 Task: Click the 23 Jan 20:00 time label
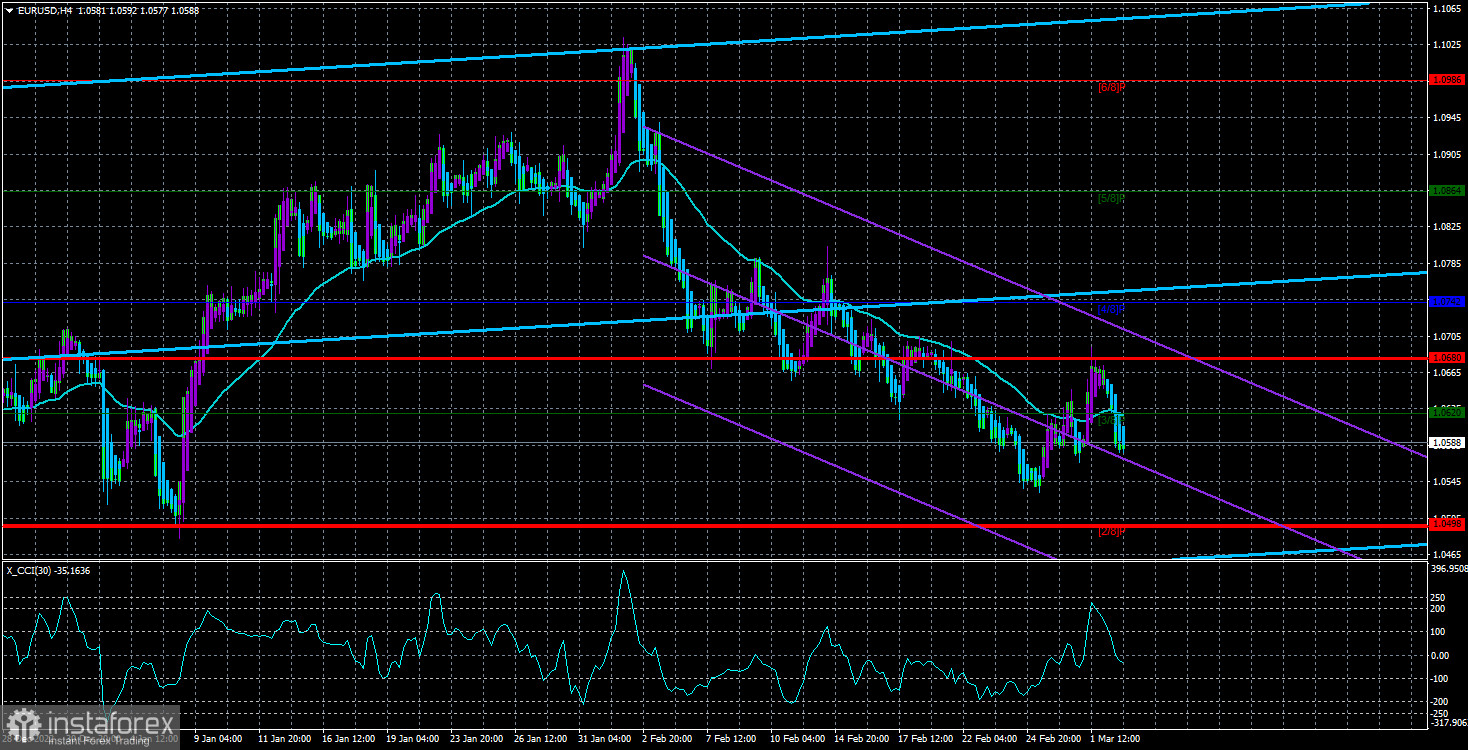tap(477, 739)
